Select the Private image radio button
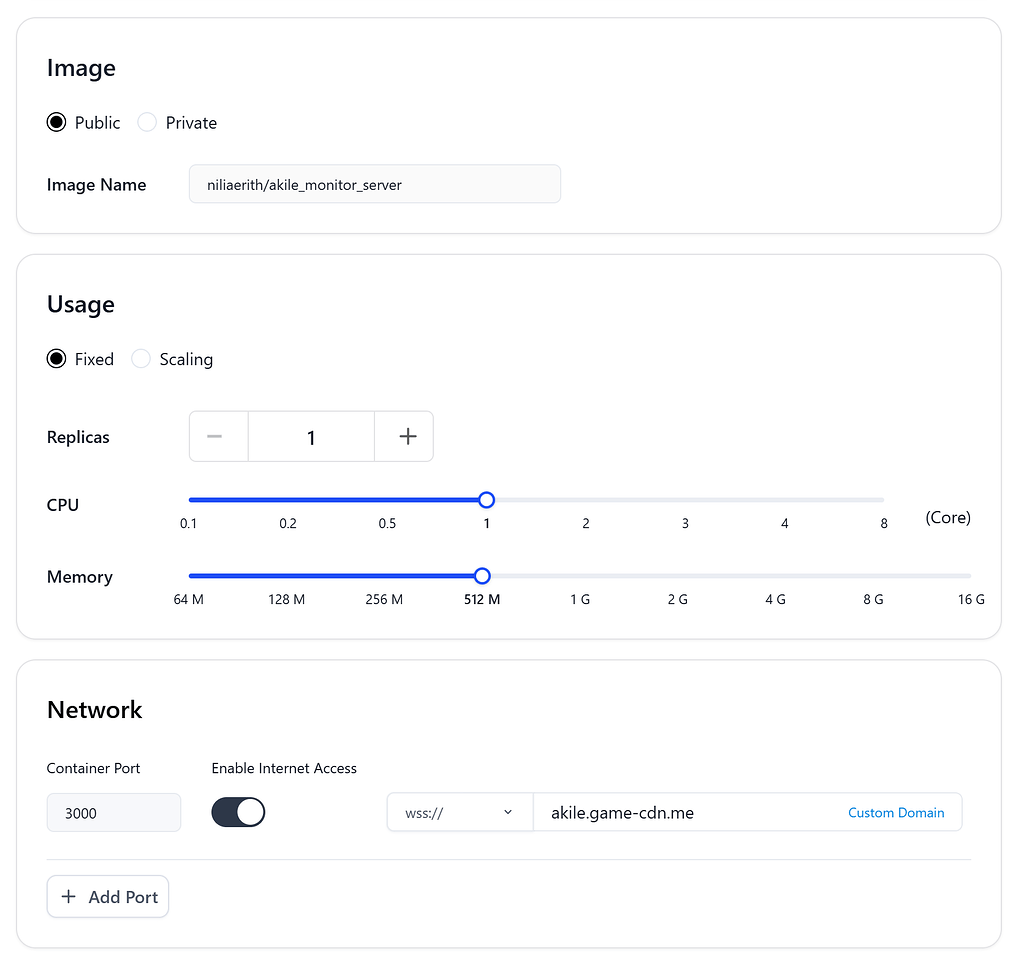1024x954 pixels. point(147,122)
